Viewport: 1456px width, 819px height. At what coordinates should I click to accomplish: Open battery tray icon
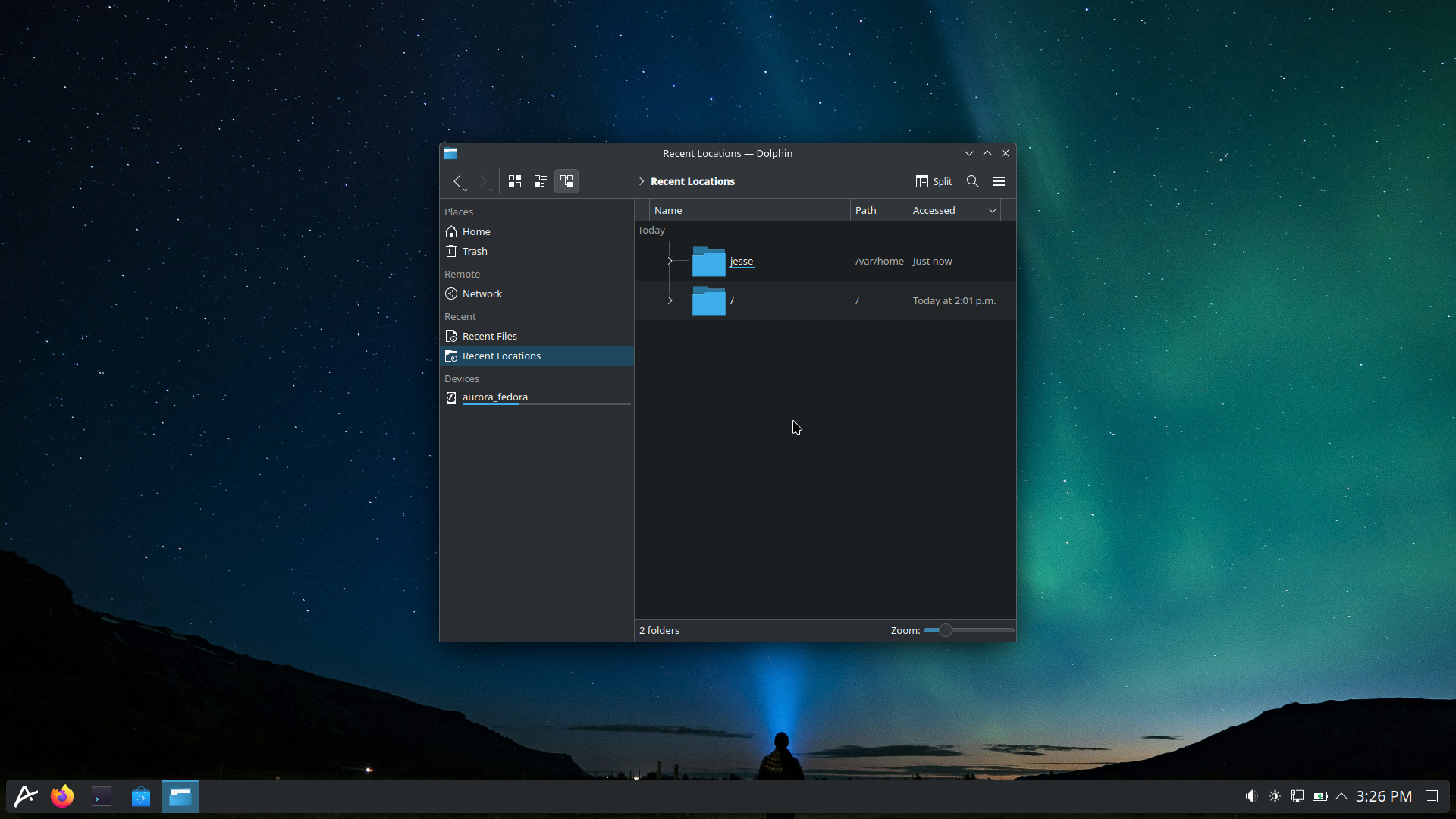[1320, 796]
